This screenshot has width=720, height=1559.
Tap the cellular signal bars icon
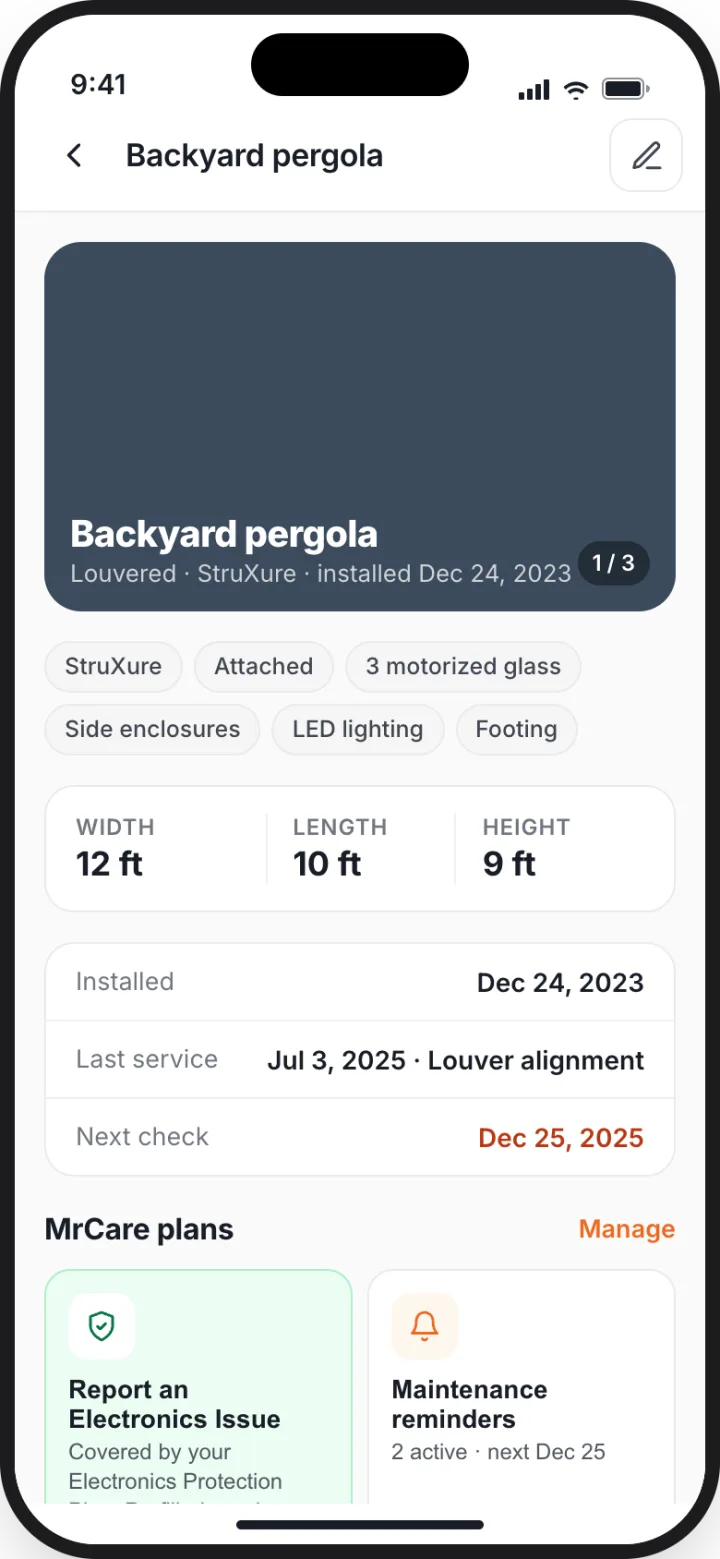534,90
